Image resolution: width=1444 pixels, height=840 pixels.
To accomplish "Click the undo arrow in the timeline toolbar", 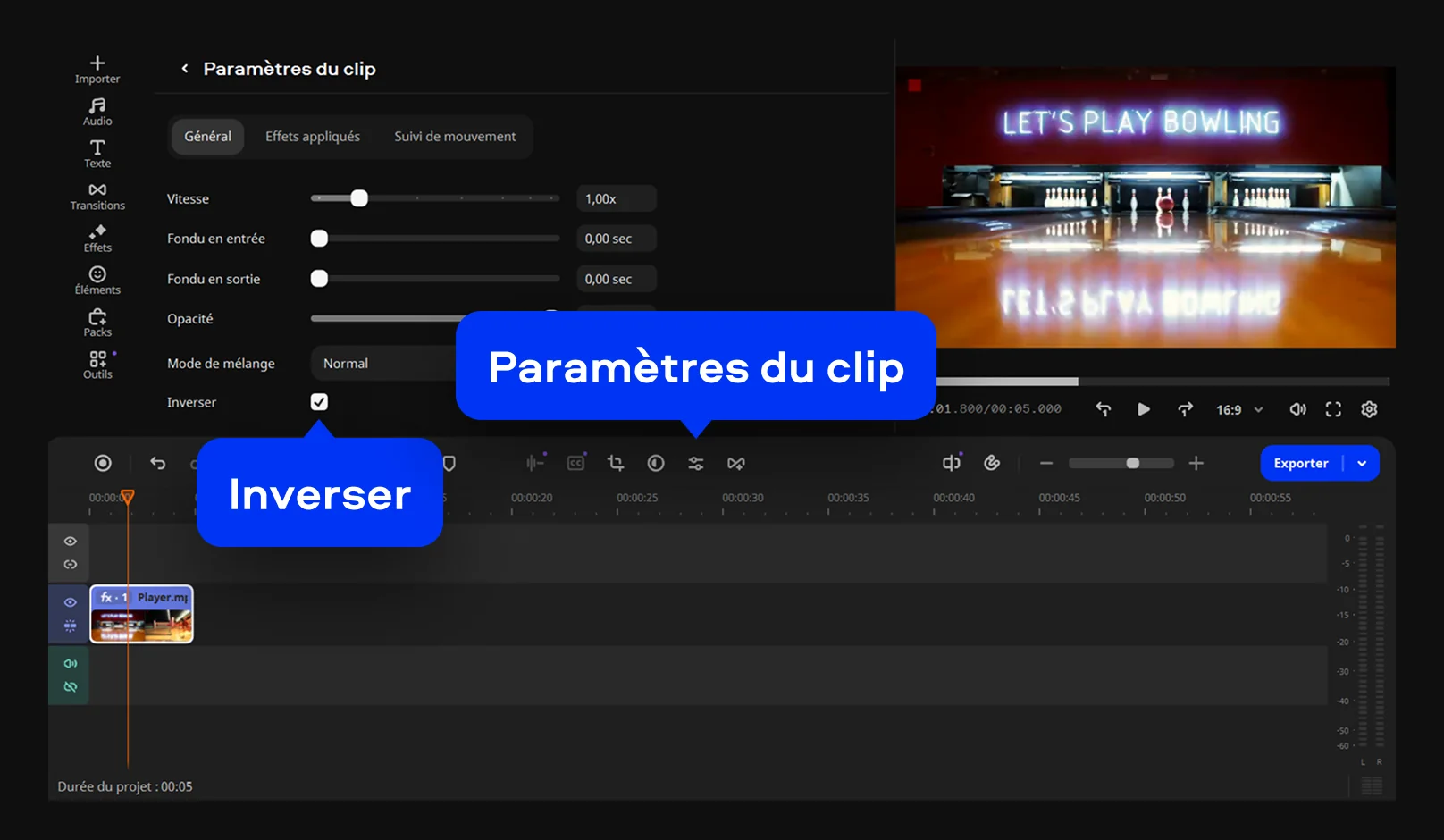I will point(158,463).
